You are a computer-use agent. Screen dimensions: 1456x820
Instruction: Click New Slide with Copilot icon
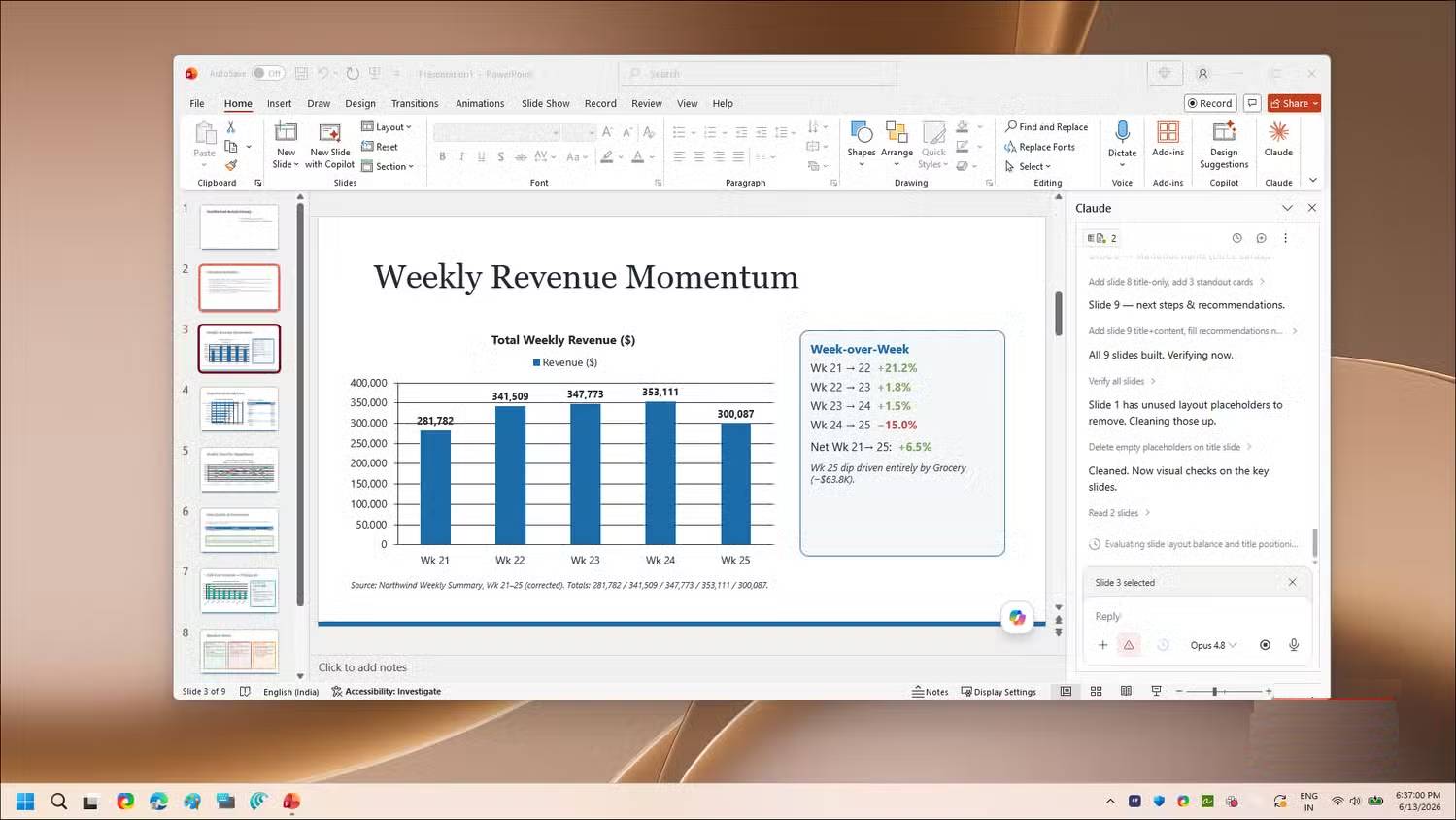329,132
